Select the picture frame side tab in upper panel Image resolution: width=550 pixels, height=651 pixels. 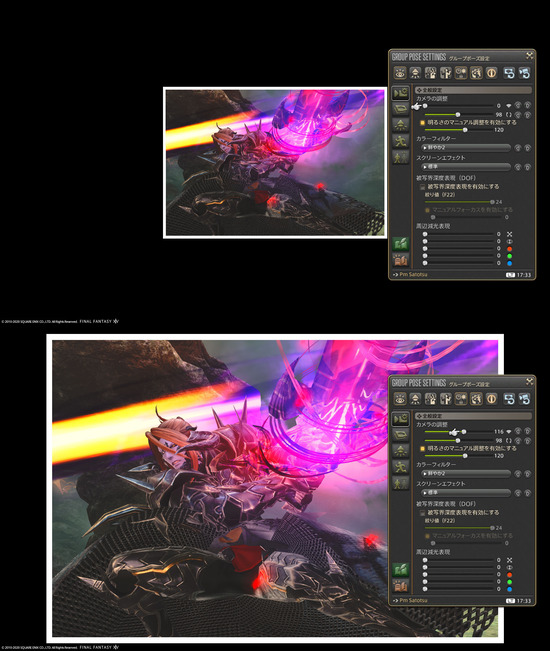pos(401,109)
